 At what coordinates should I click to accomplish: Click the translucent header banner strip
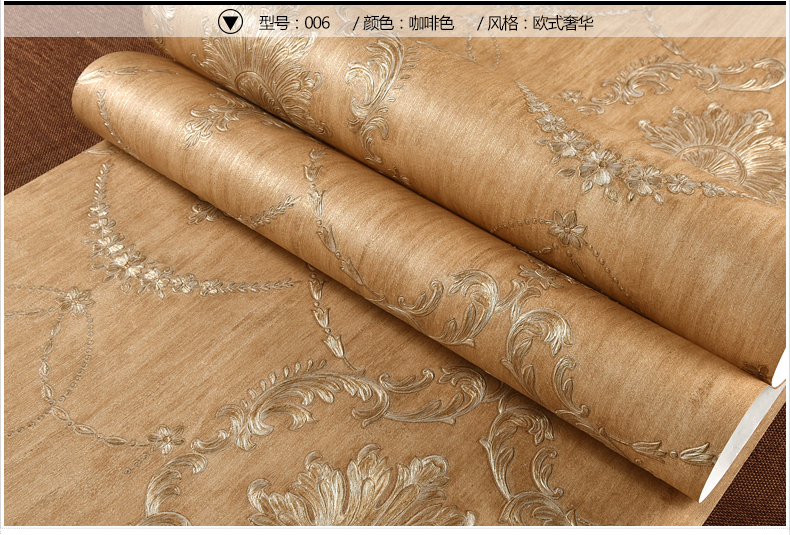[x=395, y=21]
